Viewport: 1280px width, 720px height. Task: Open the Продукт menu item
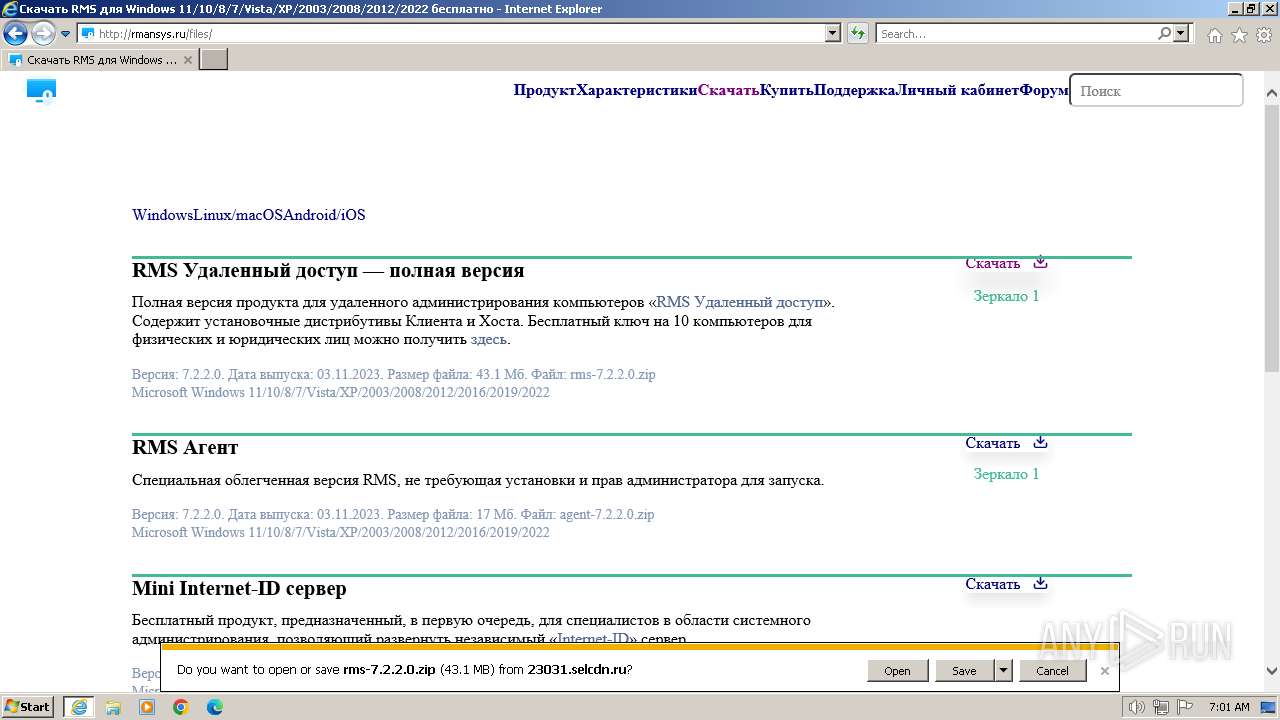545,90
